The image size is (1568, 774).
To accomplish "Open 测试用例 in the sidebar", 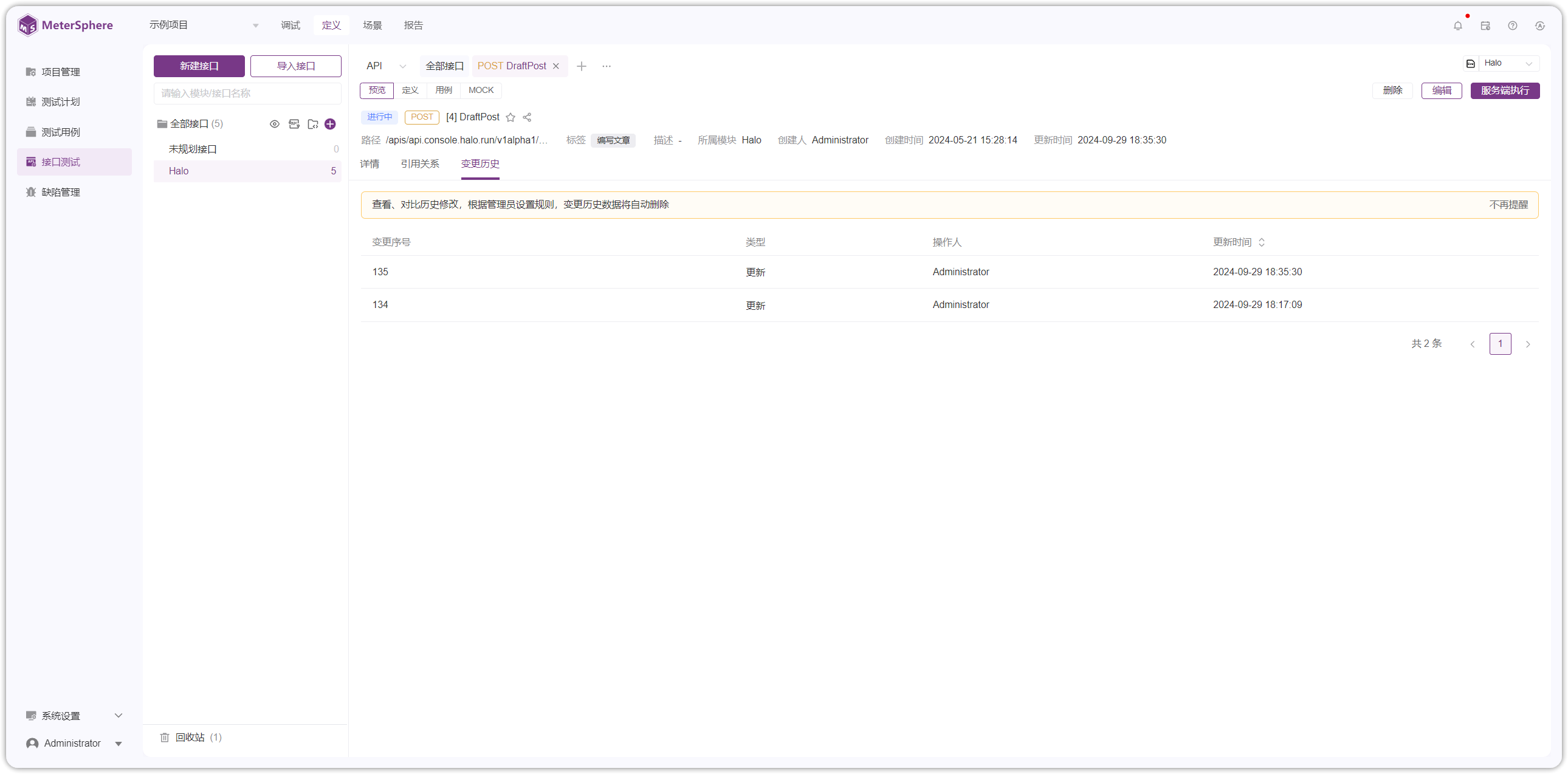I will (74, 132).
